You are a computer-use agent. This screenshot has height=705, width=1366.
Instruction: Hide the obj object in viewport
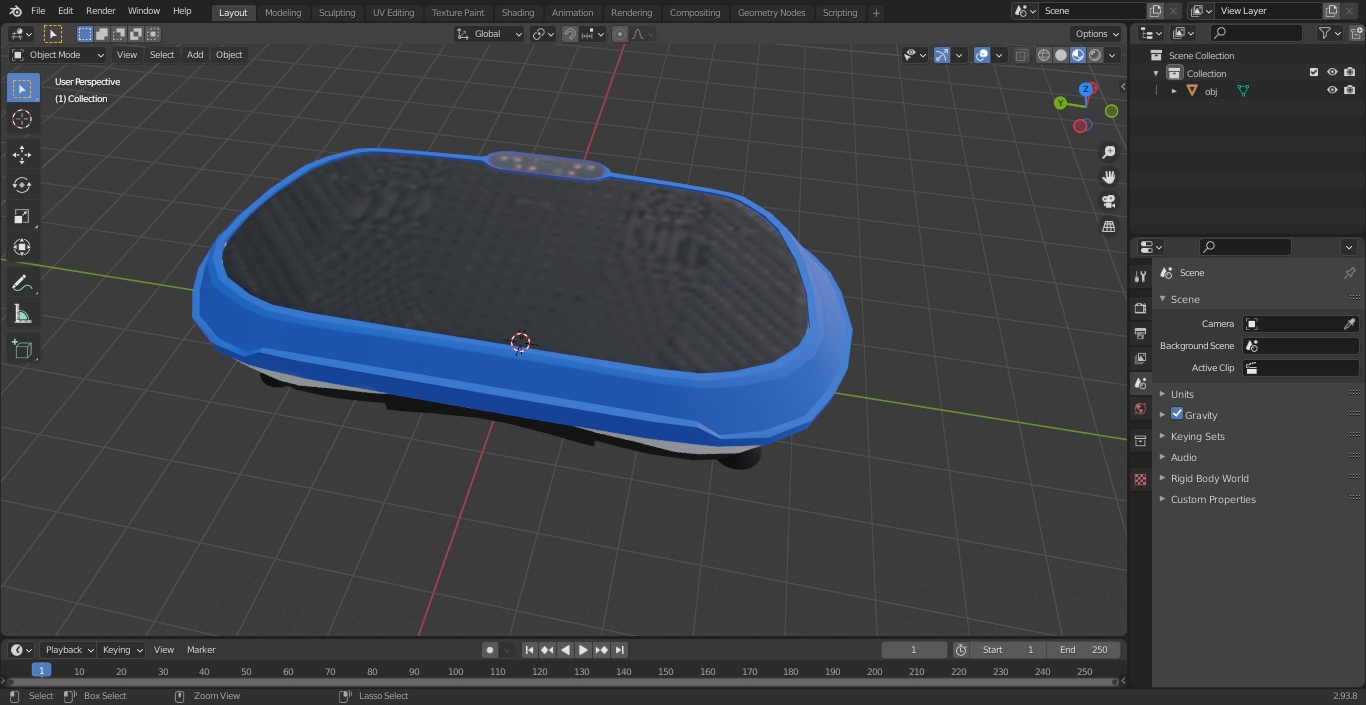click(x=1332, y=90)
